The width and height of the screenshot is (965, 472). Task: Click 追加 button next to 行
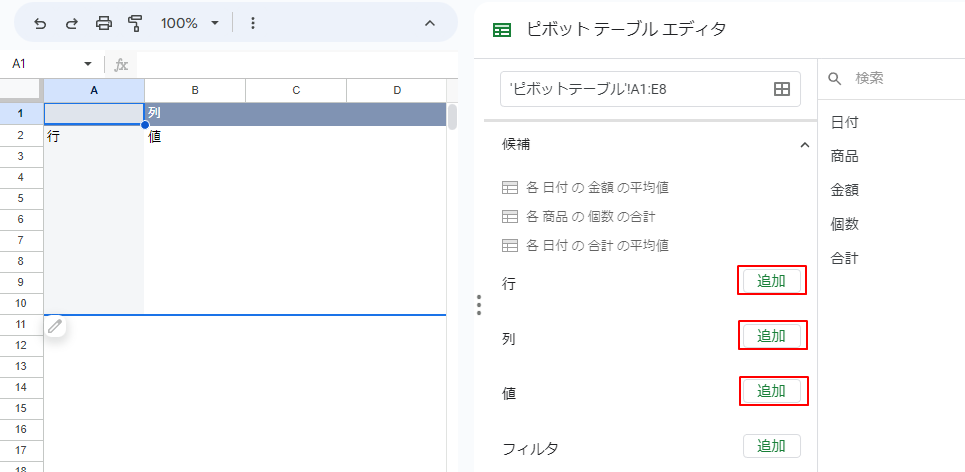[771, 281]
